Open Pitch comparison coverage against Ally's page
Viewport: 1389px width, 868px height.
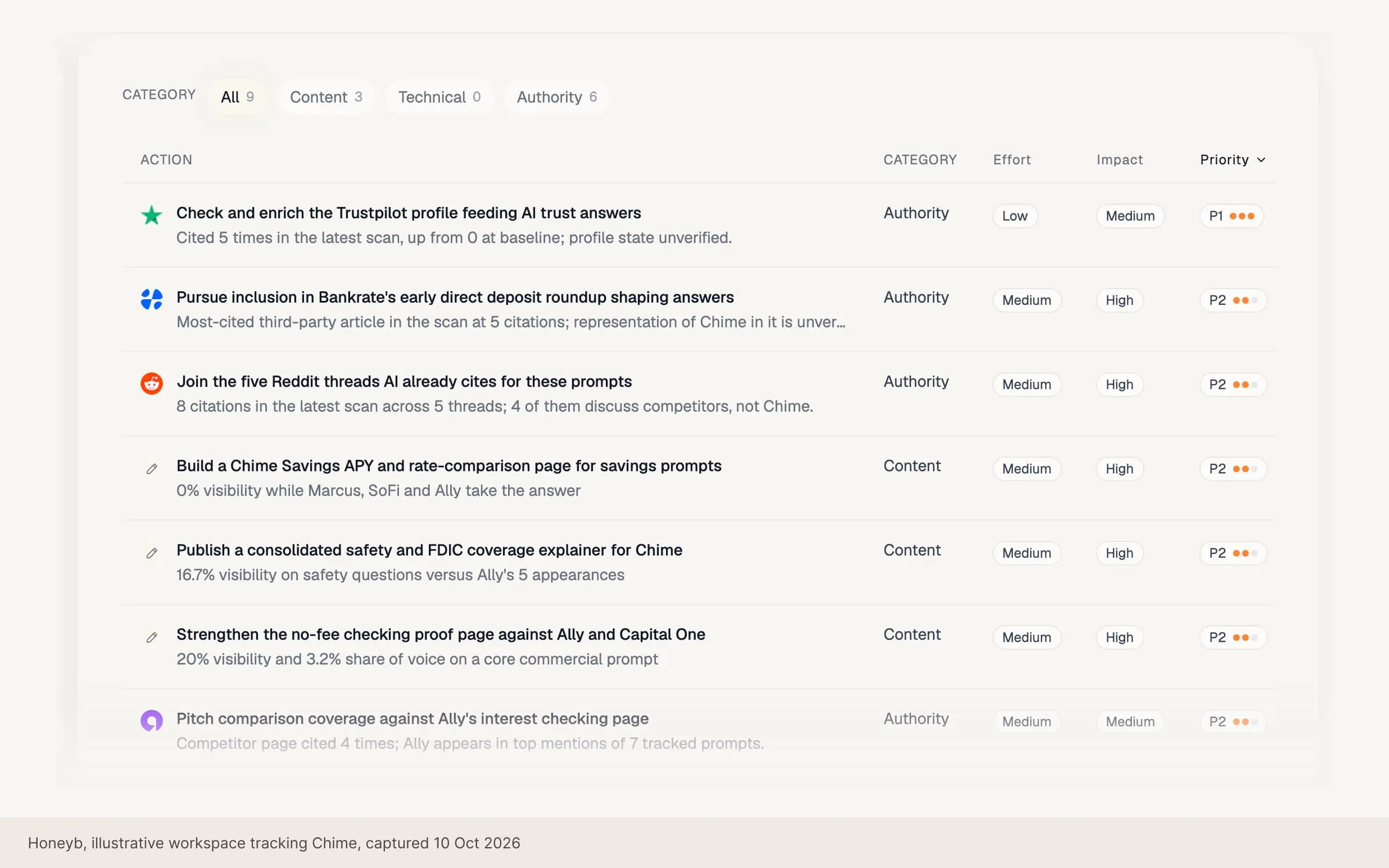pyautogui.click(x=412, y=719)
